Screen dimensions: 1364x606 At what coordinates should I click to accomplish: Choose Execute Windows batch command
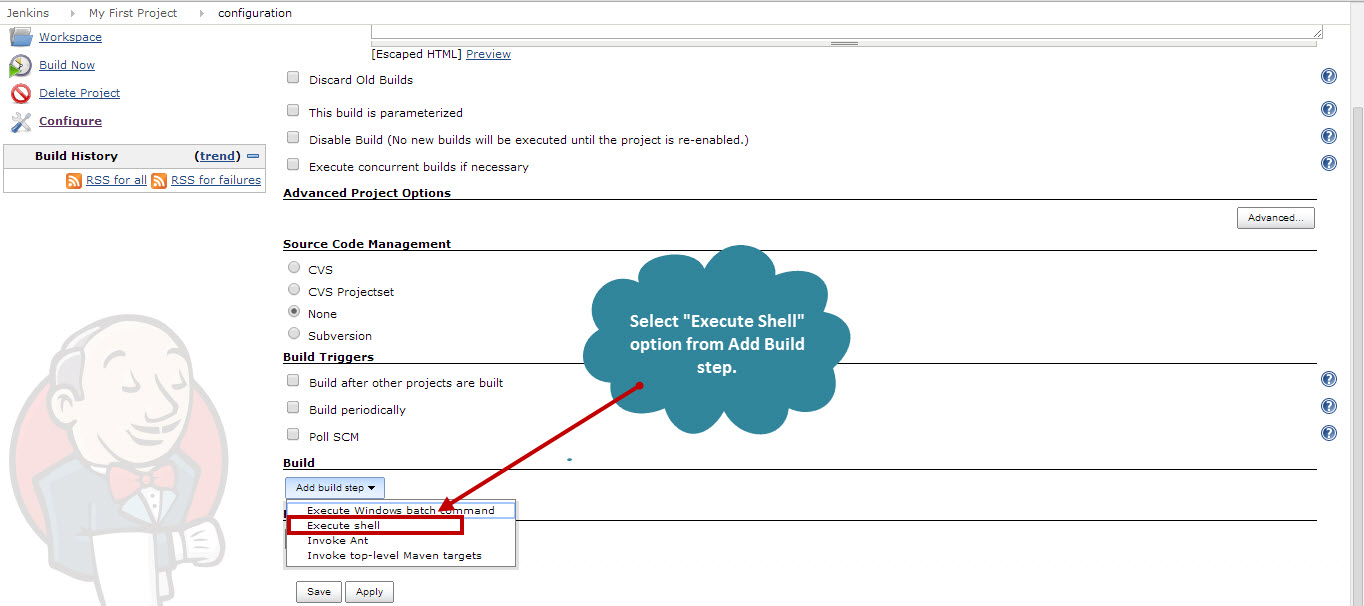401,510
